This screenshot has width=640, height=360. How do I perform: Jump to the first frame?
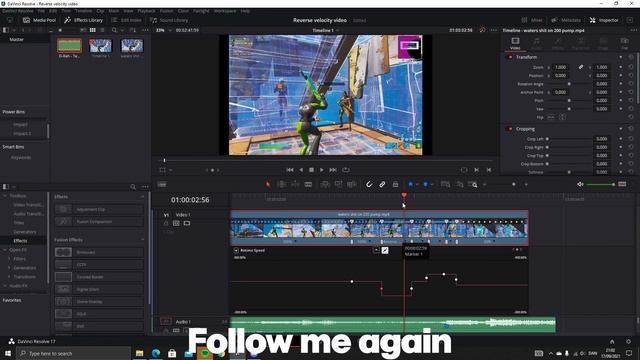pyautogui.click(x=290, y=170)
